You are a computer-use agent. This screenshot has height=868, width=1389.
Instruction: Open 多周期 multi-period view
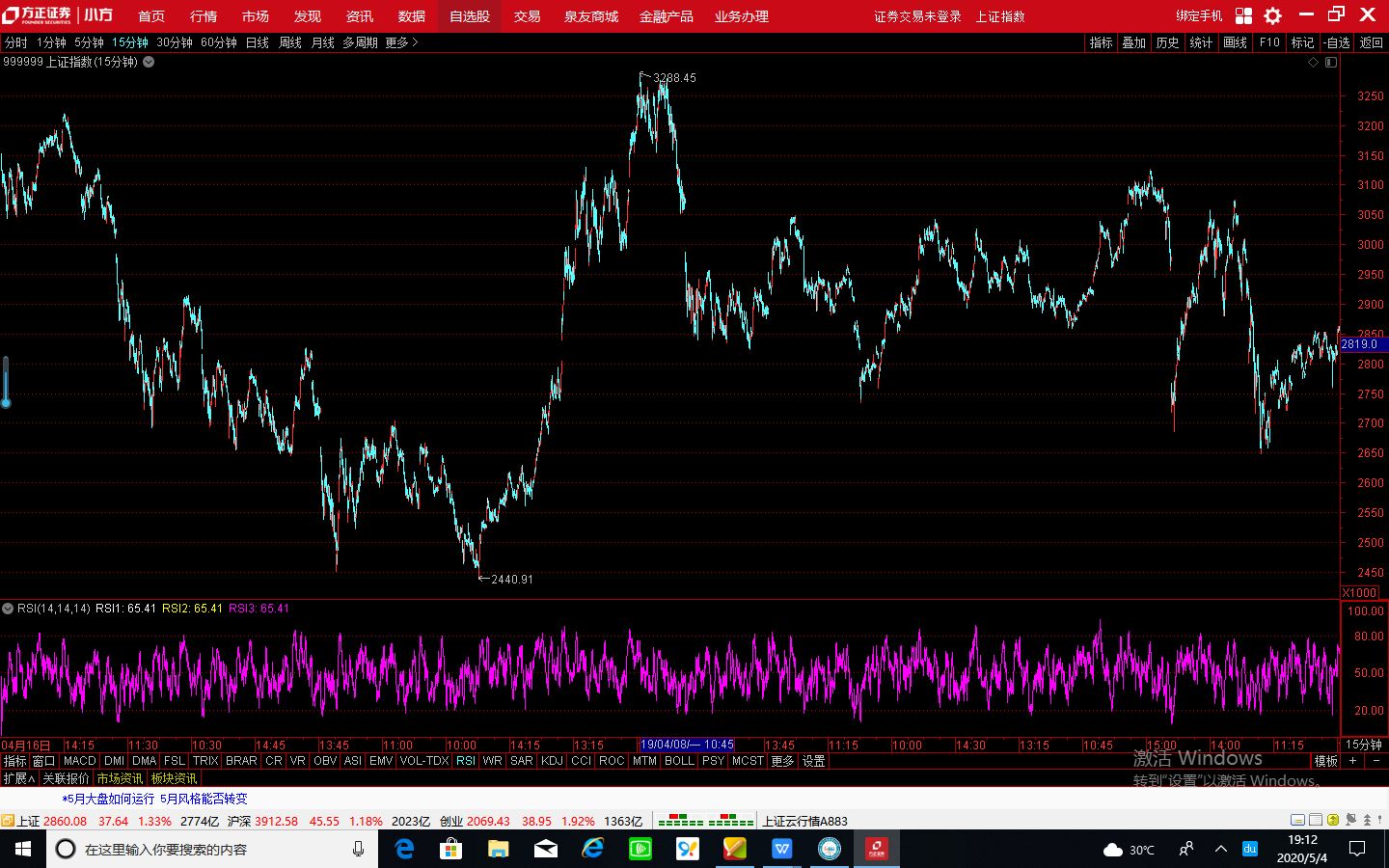[360, 42]
